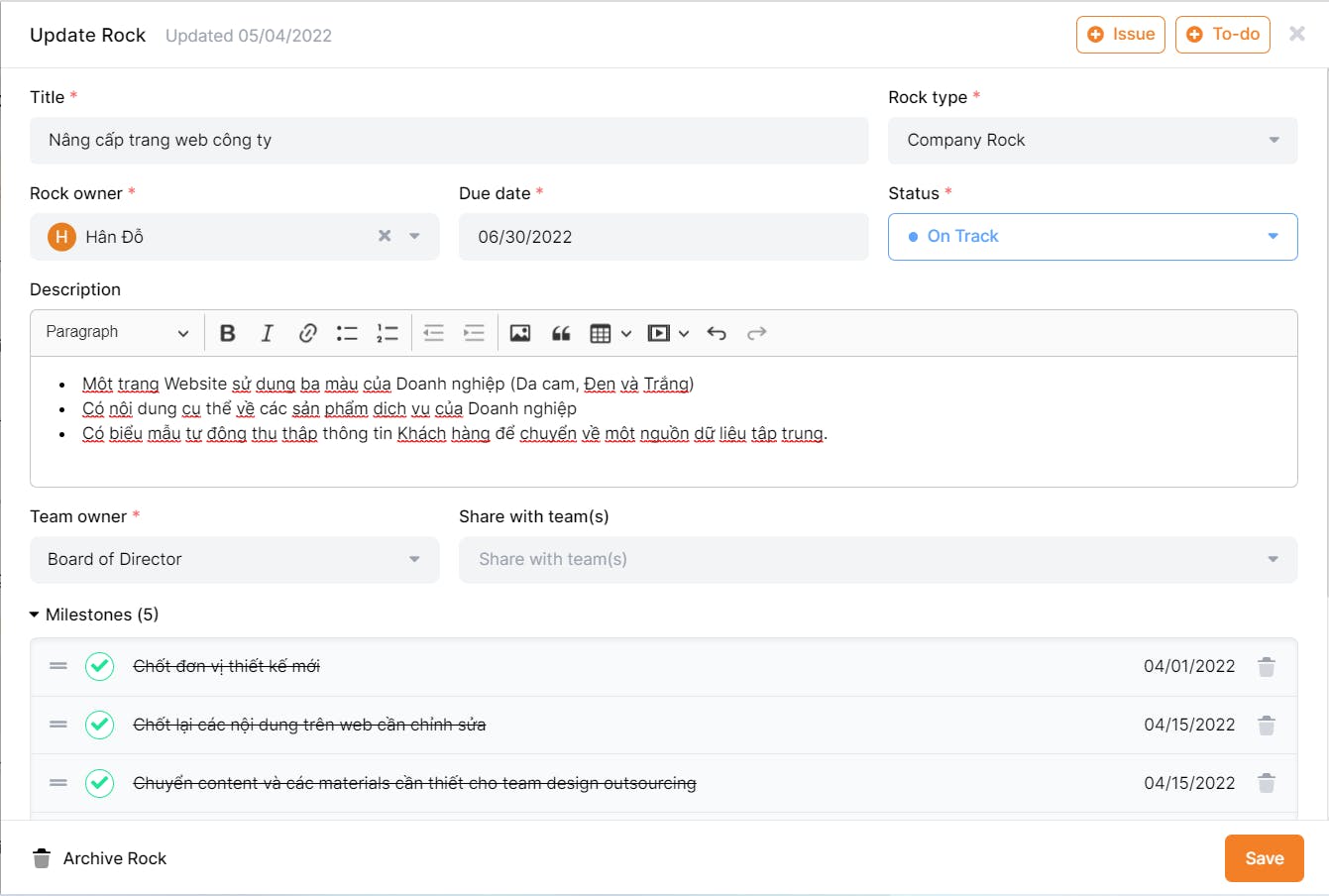This screenshot has height=896, width=1329.
Task: Undo the last edit
Action: pos(717,333)
